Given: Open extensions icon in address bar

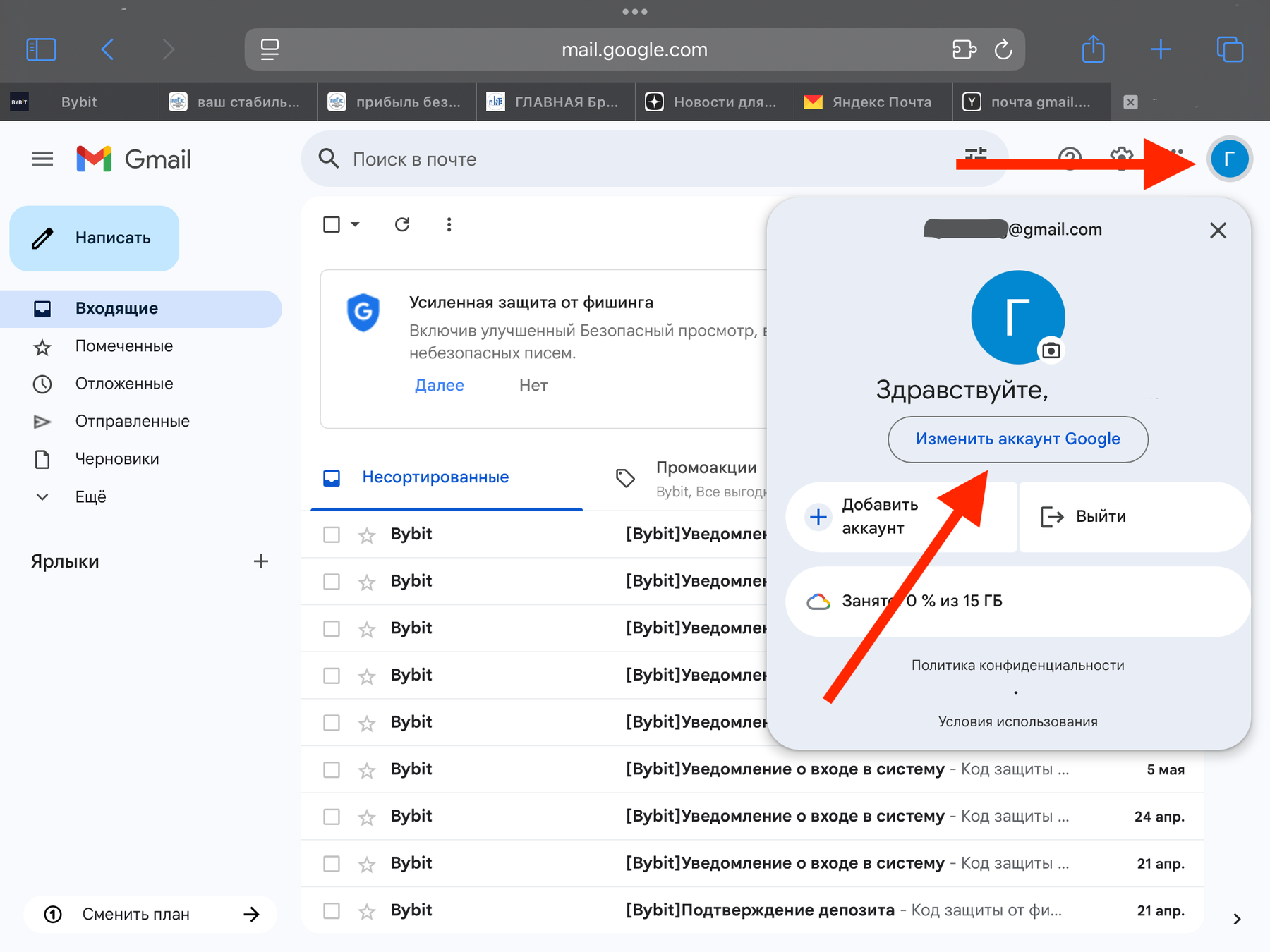Looking at the screenshot, I should (964, 49).
